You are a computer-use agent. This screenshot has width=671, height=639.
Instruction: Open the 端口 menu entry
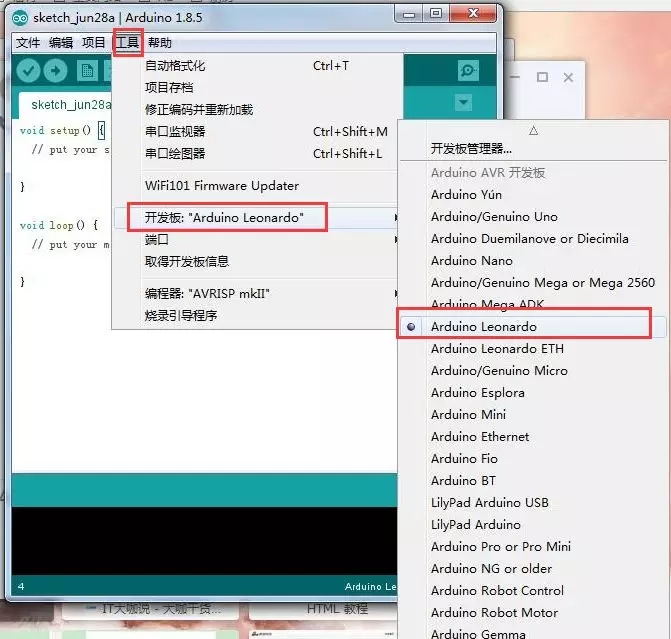pyautogui.click(x=257, y=240)
